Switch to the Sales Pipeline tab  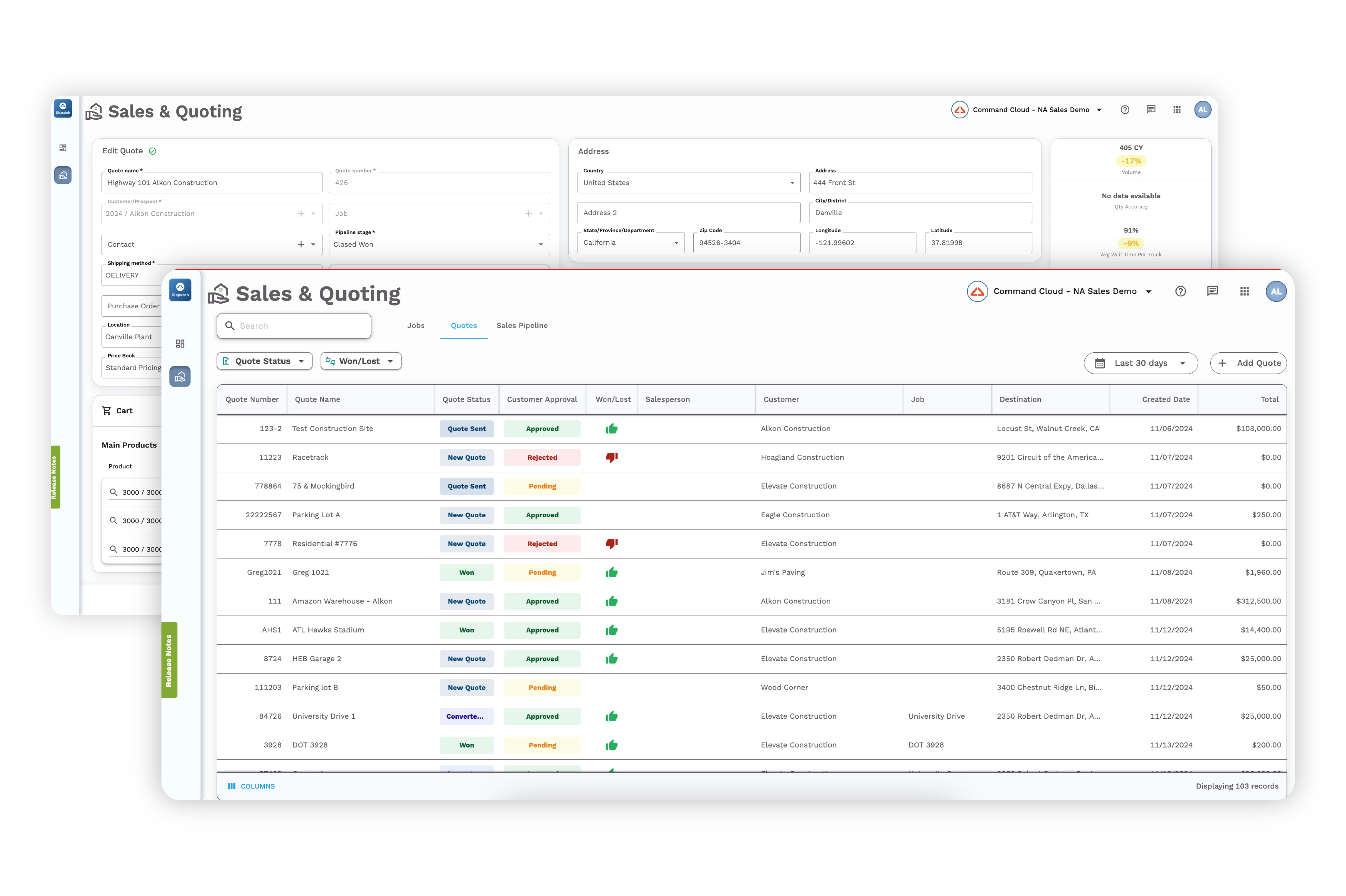coord(522,326)
